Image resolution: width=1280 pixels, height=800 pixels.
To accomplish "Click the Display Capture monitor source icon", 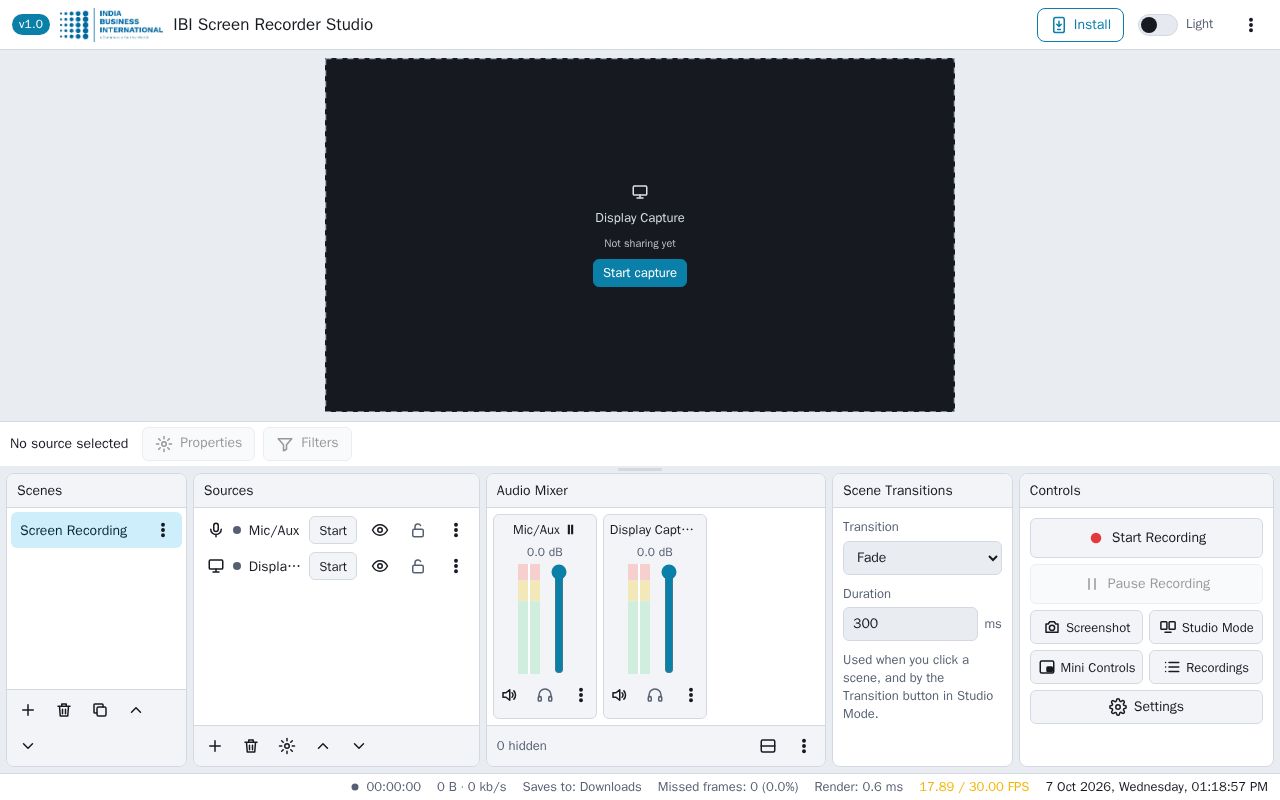I will click(x=216, y=566).
